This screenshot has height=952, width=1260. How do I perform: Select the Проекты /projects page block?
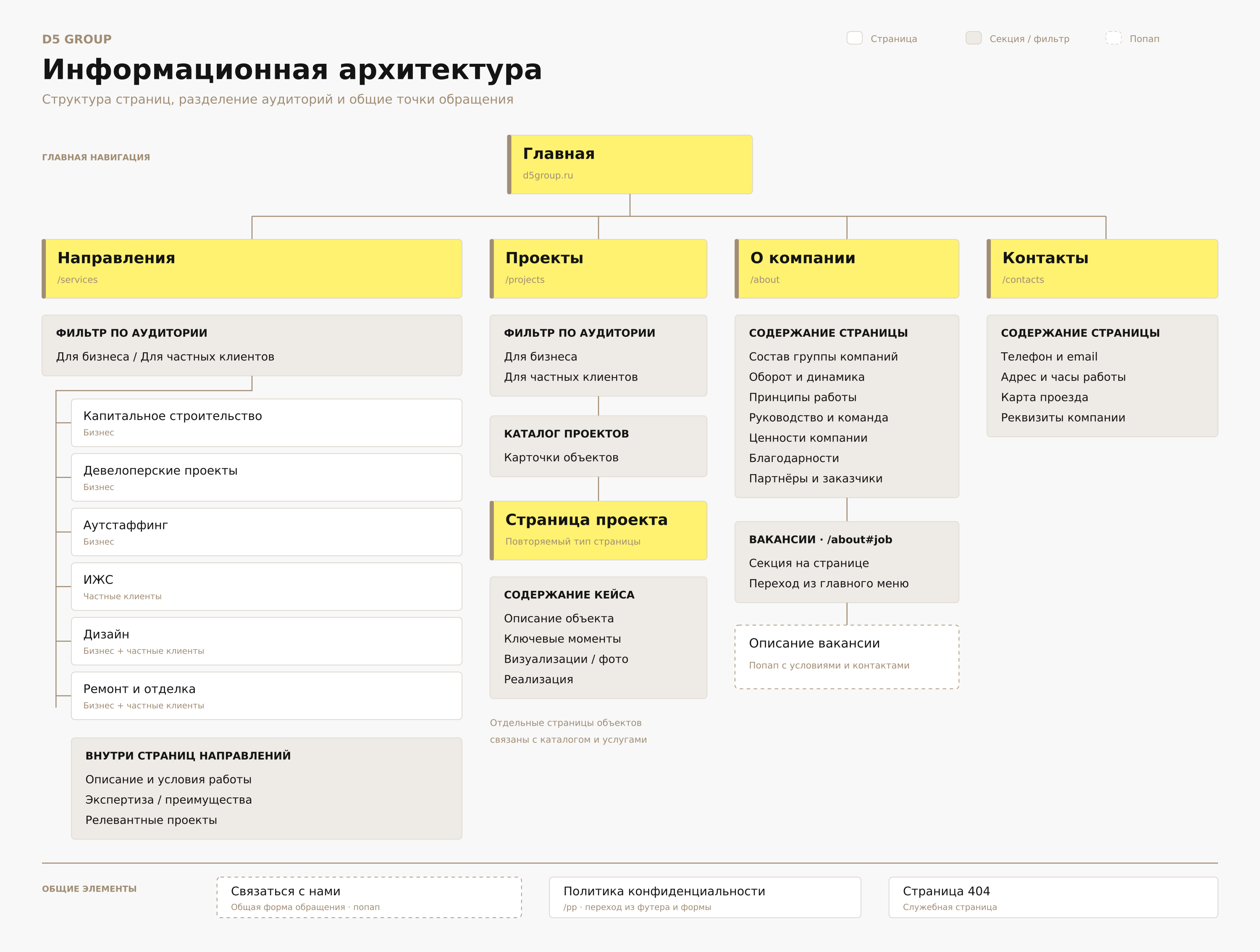coord(598,269)
